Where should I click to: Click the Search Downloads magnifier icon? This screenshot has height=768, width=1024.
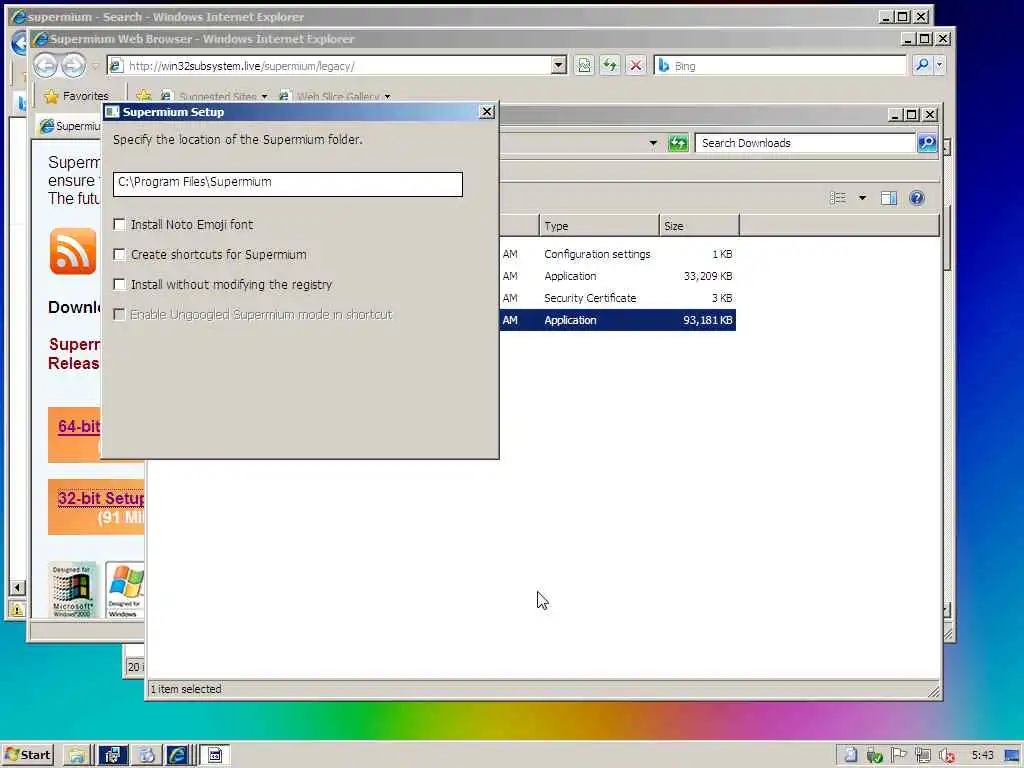(x=927, y=143)
